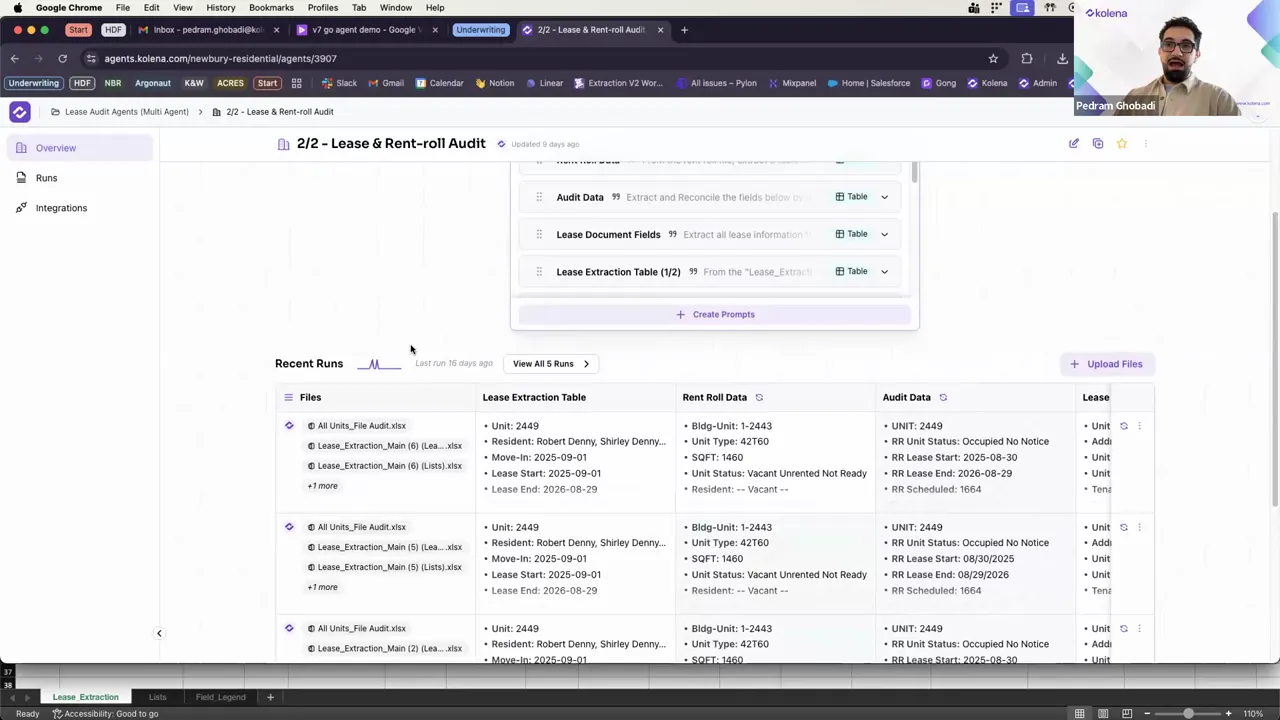This screenshot has height=720, width=1280.
Task: Add a new sheet in the Excel window
Action: pyautogui.click(x=270, y=697)
